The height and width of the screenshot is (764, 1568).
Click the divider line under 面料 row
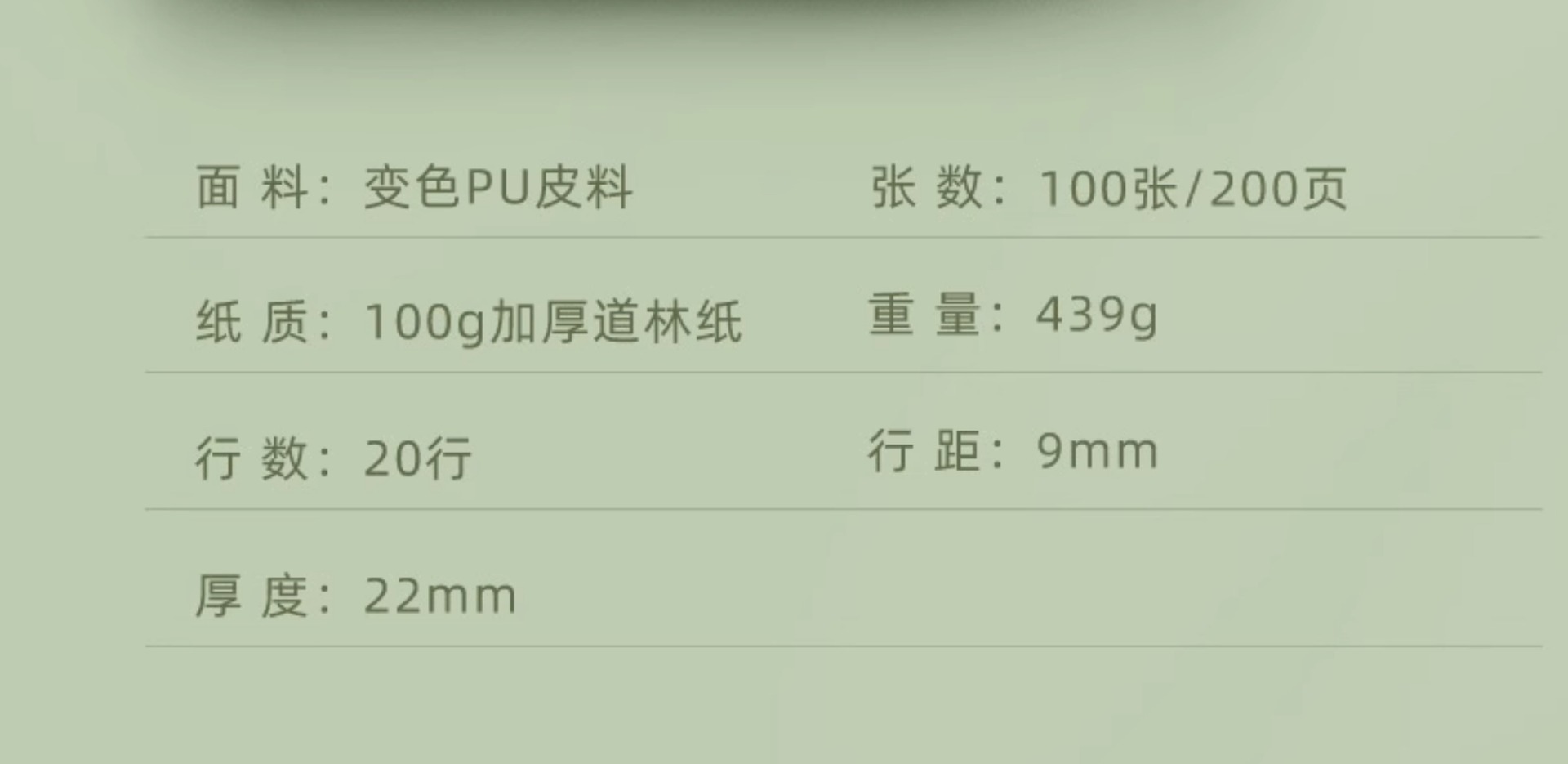click(844, 238)
